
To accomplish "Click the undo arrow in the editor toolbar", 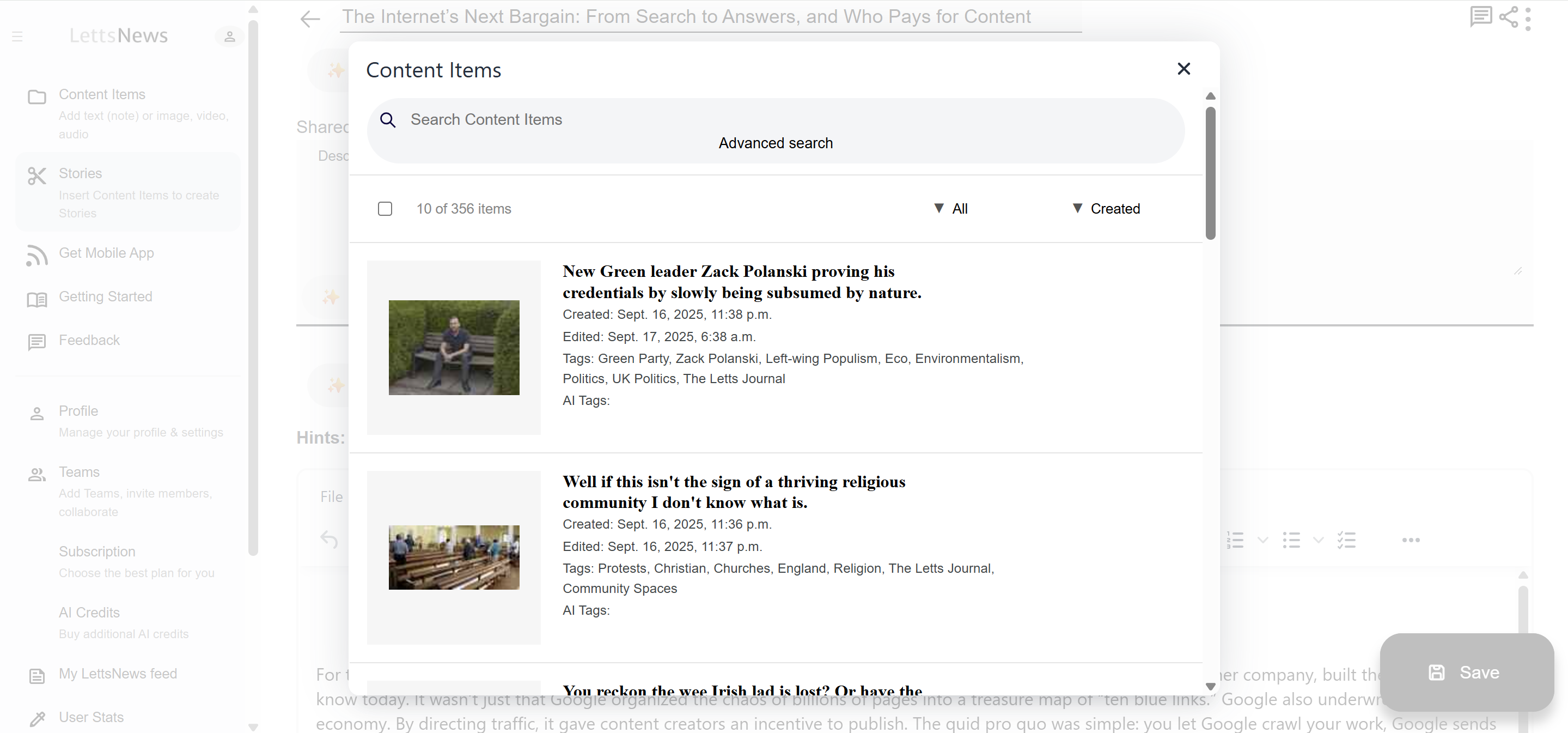I will point(330,539).
